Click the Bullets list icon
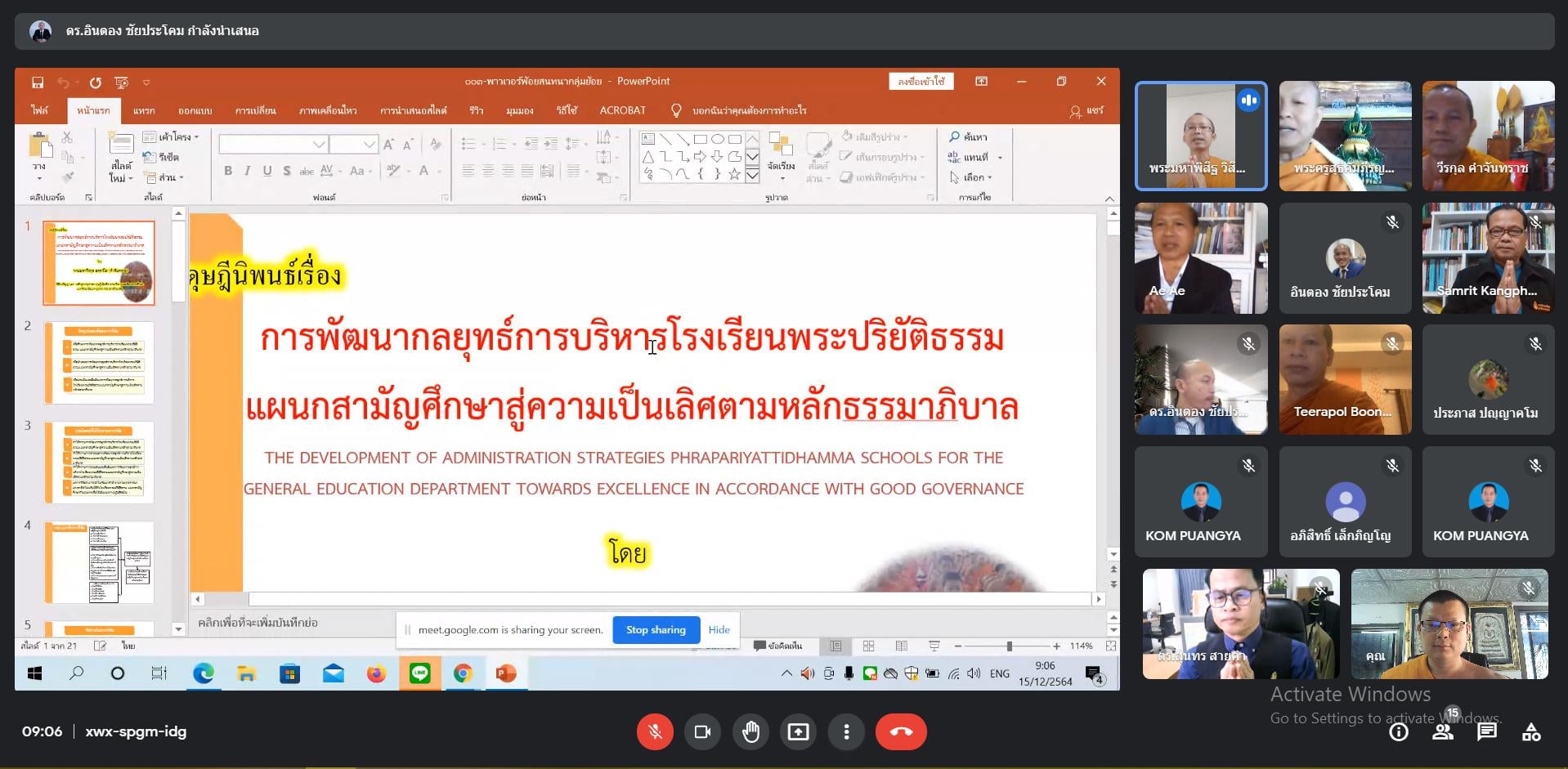The height and width of the screenshot is (769, 1568). [x=468, y=144]
